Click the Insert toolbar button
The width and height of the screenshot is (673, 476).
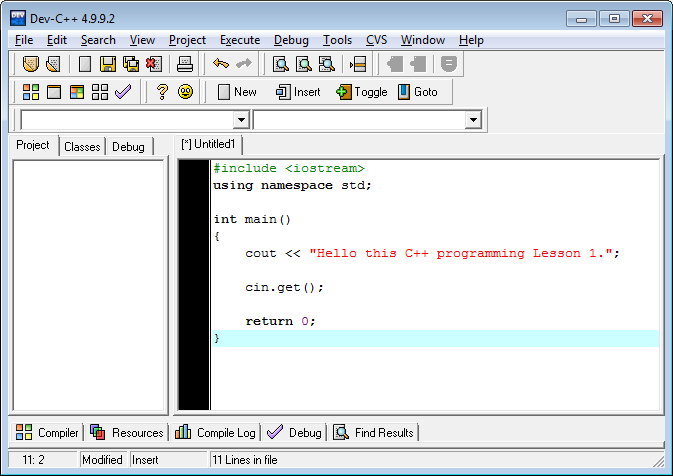point(298,91)
